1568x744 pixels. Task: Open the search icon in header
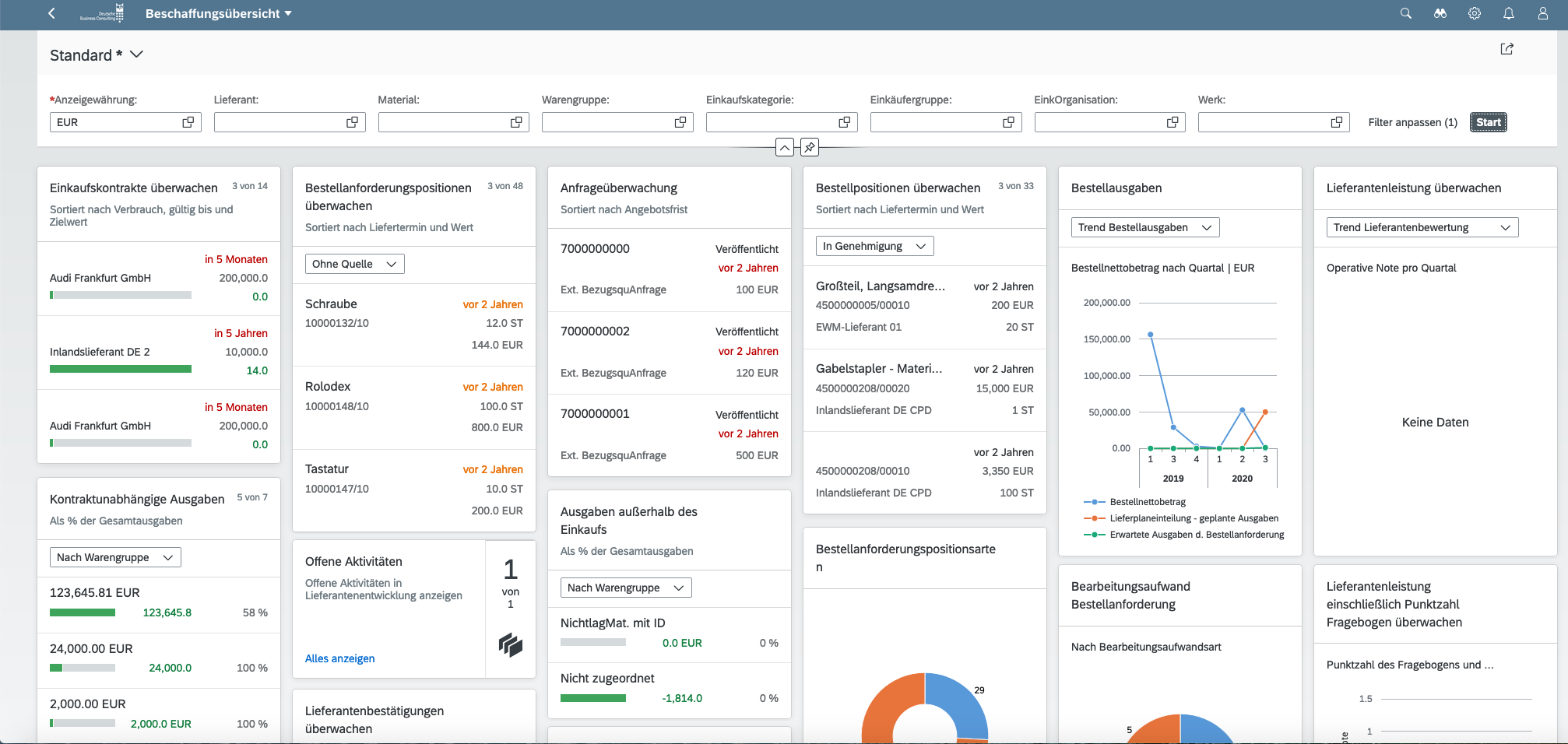(1405, 13)
